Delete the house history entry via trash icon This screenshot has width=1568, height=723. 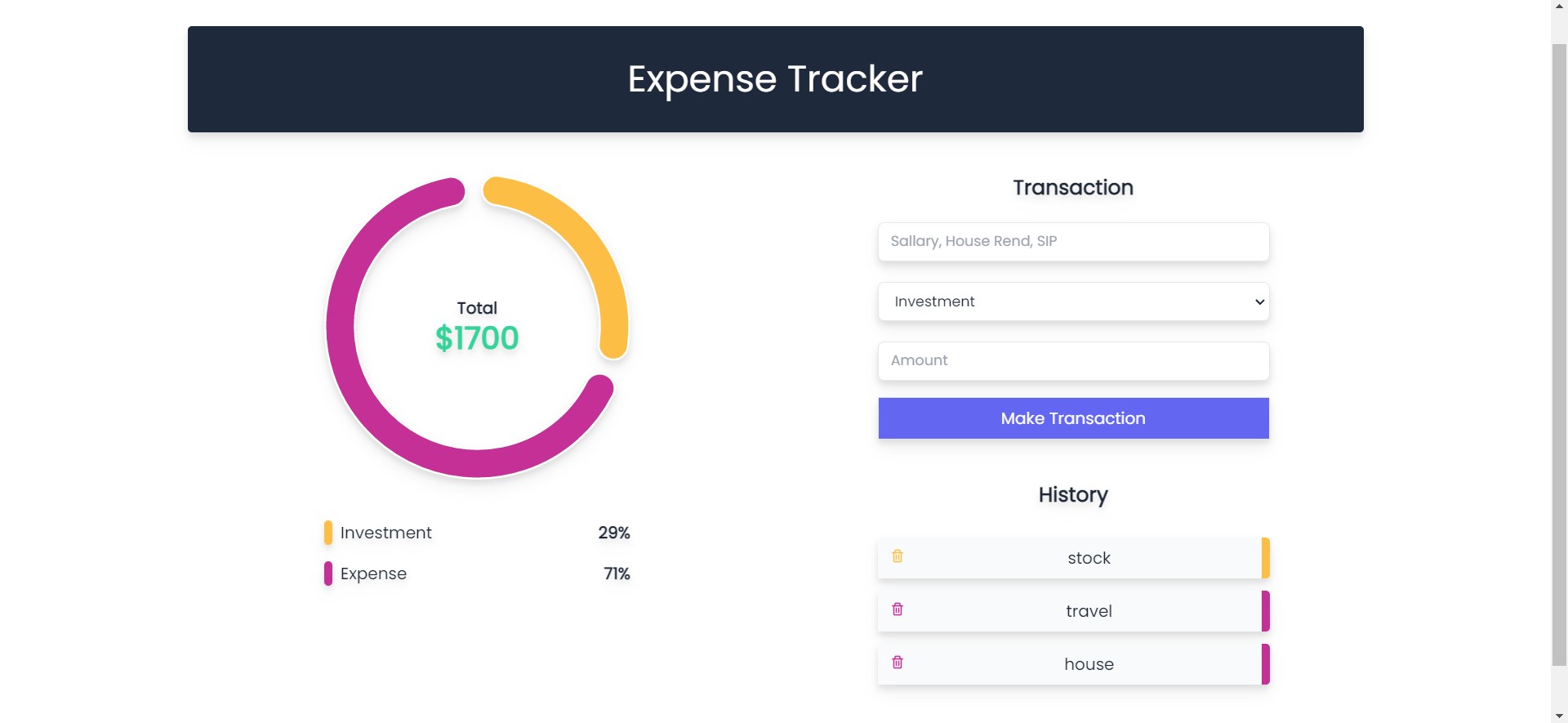(898, 663)
